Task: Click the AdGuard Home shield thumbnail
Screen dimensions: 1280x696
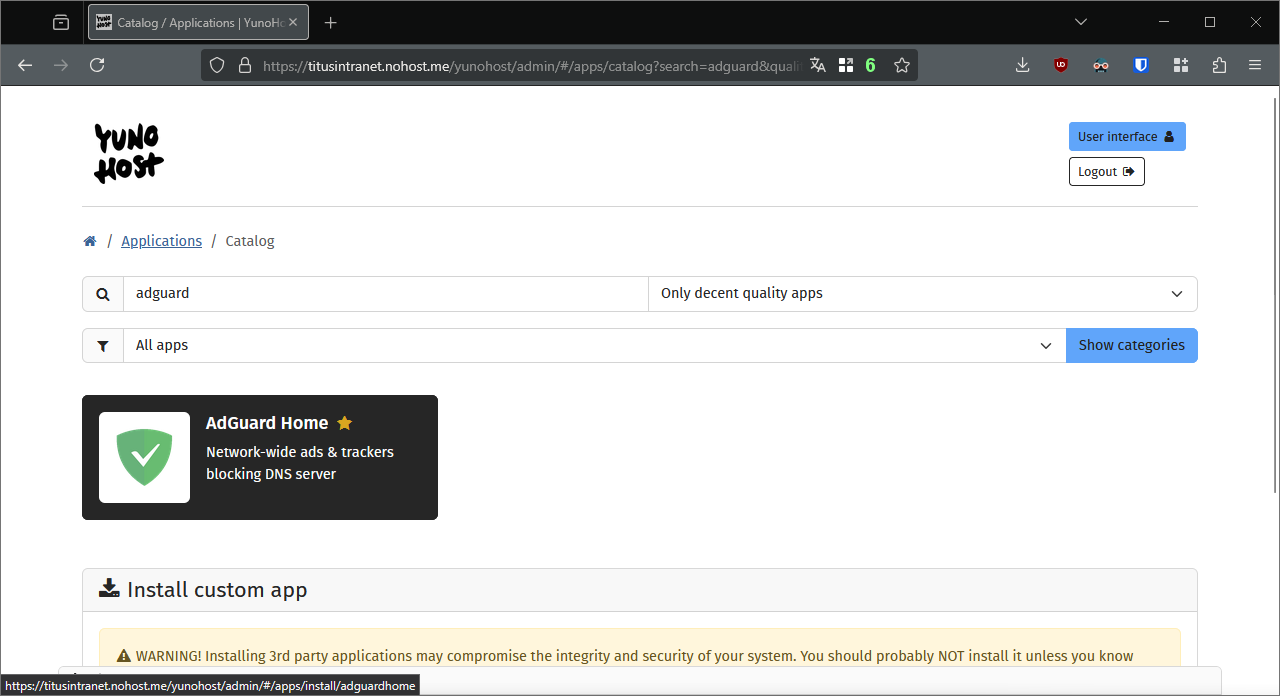Action: [x=144, y=457]
